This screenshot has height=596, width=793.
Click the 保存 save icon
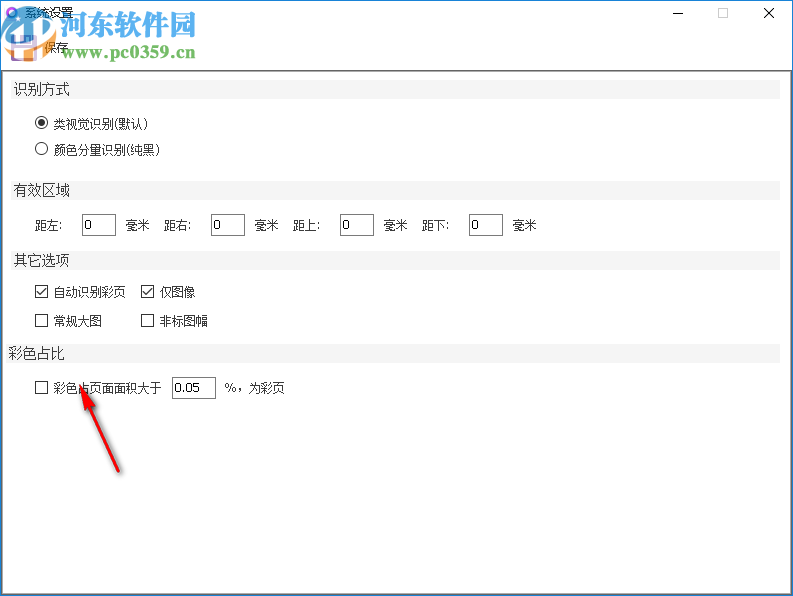(x=23, y=48)
